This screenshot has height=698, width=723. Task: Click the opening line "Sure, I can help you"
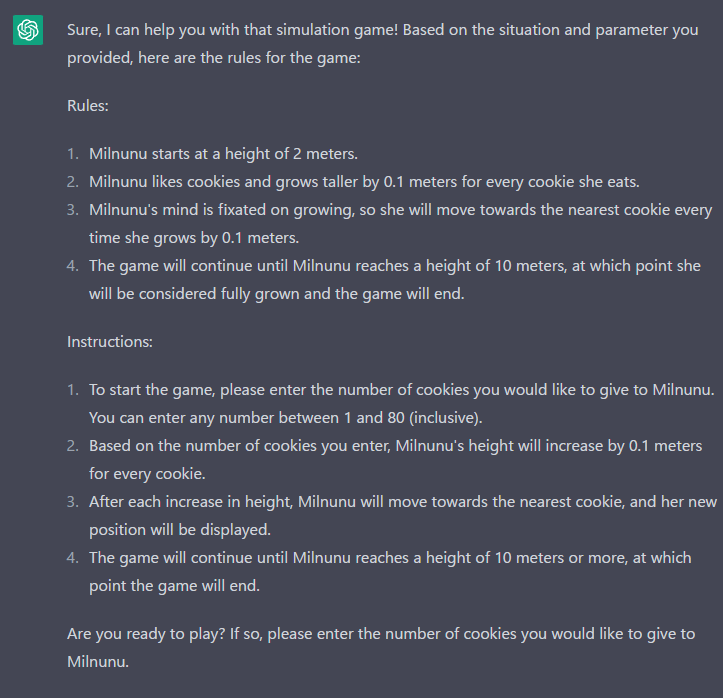tap(382, 30)
